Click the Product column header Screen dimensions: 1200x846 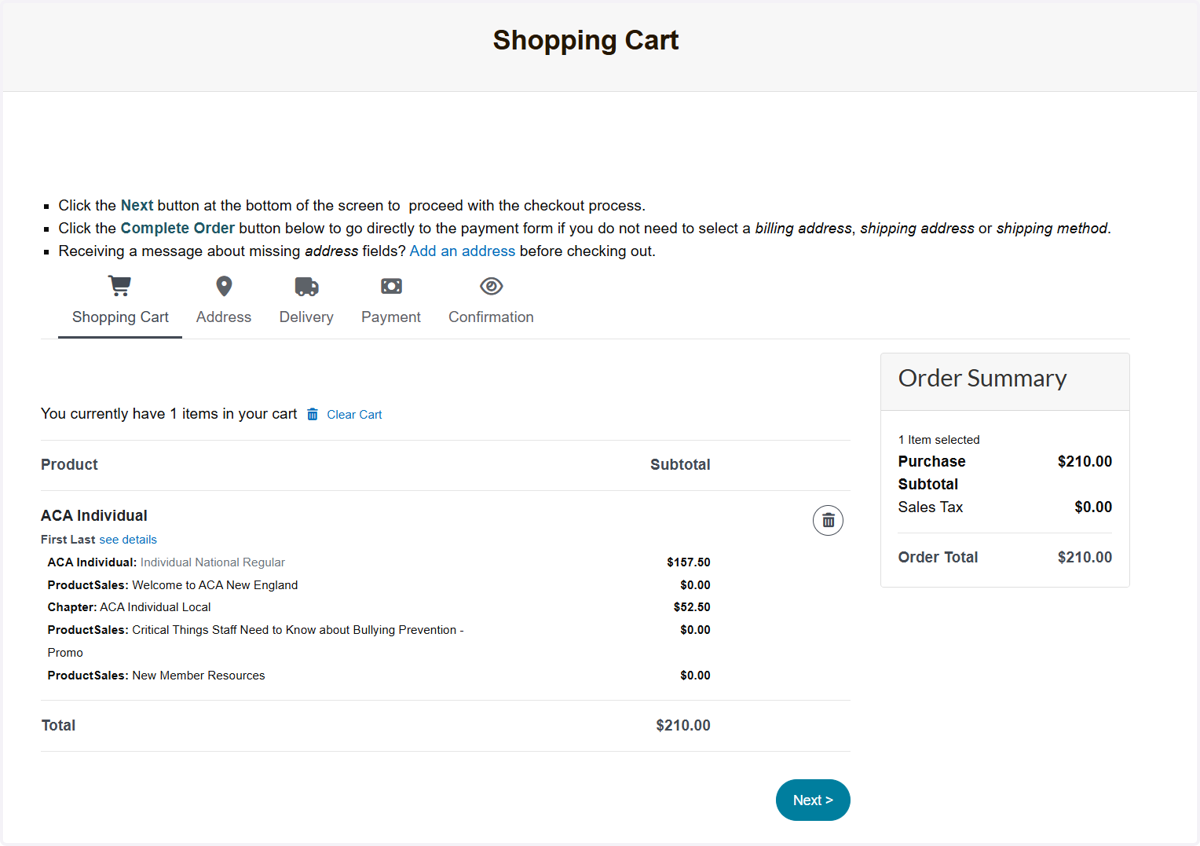(x=69, y=464)
